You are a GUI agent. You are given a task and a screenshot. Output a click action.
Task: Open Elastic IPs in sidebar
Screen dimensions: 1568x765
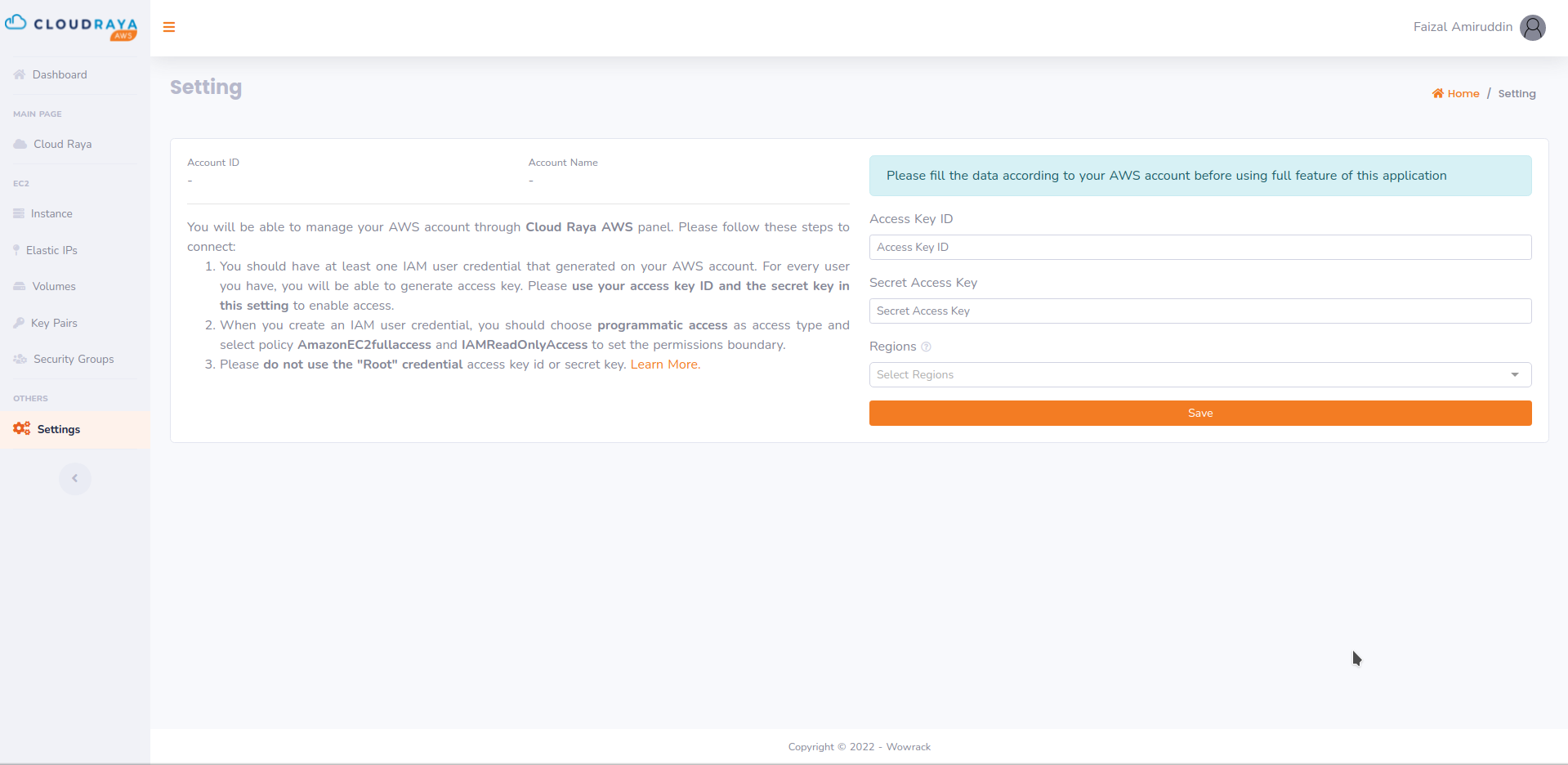(x=51, y=251)
